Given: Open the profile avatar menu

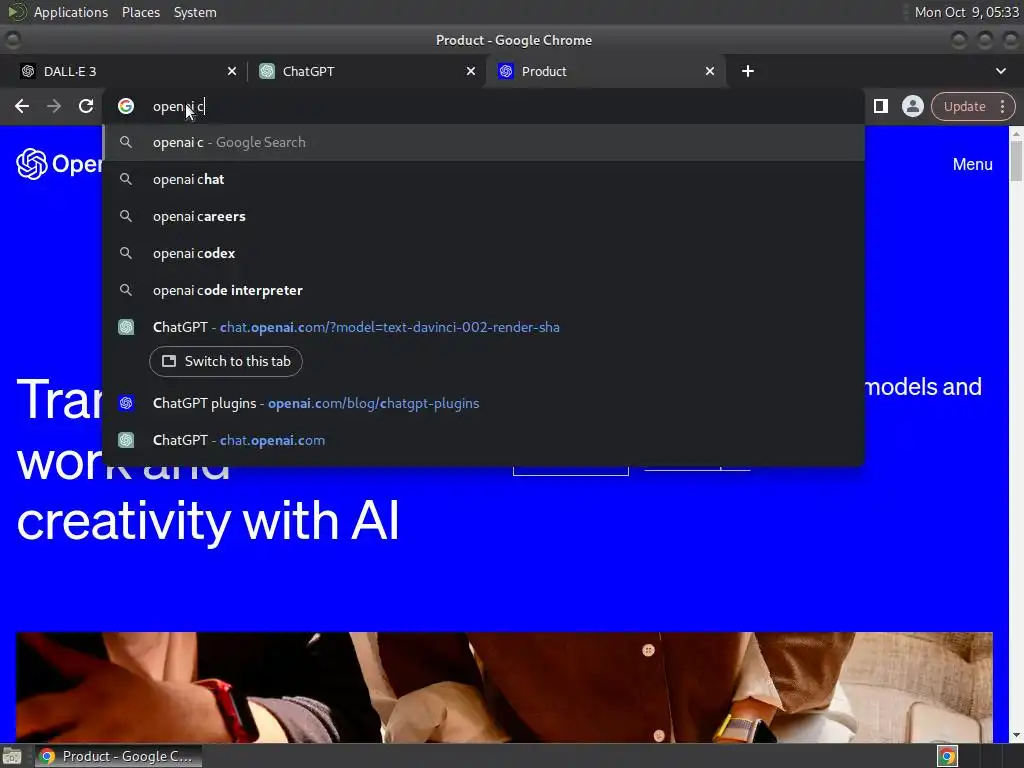Looking at the screenshot, I should (x=912, y=106).
